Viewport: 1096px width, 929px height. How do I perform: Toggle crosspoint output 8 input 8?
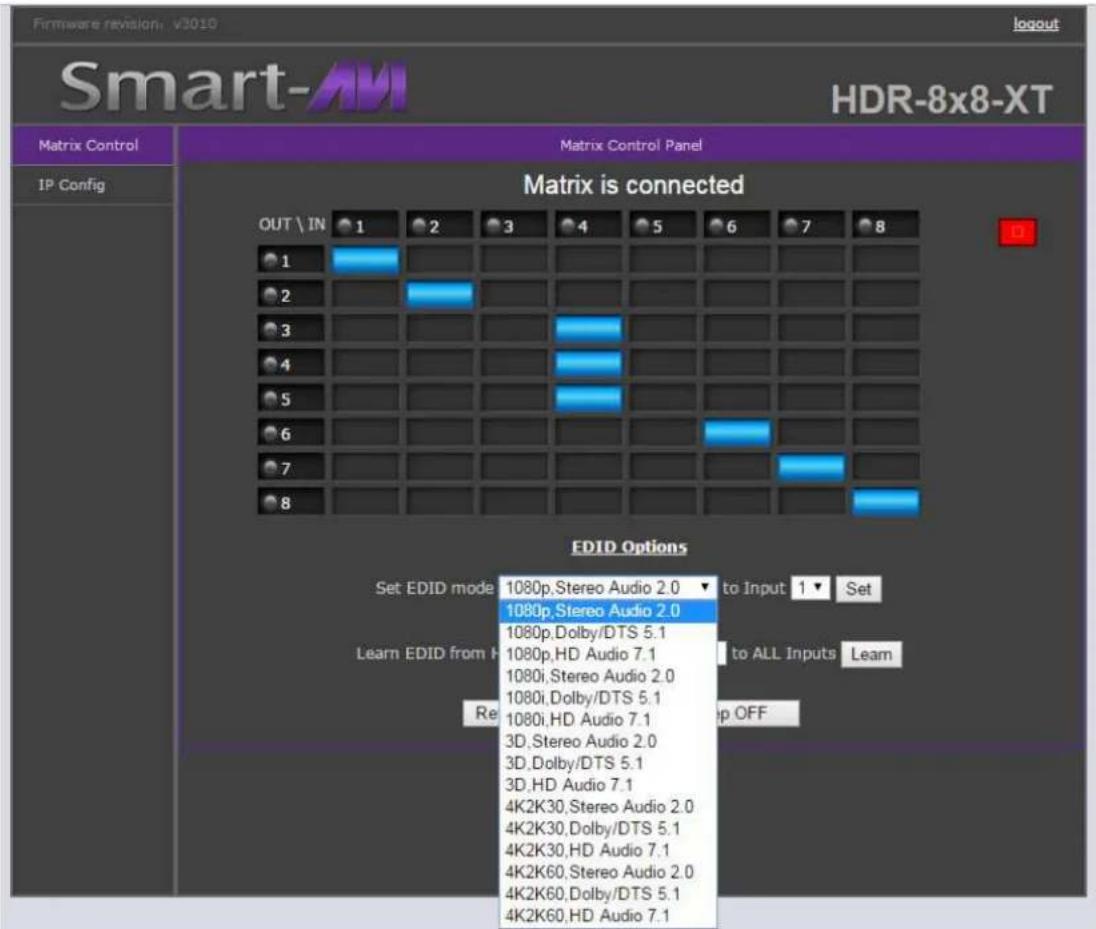(x=886, y=503)
